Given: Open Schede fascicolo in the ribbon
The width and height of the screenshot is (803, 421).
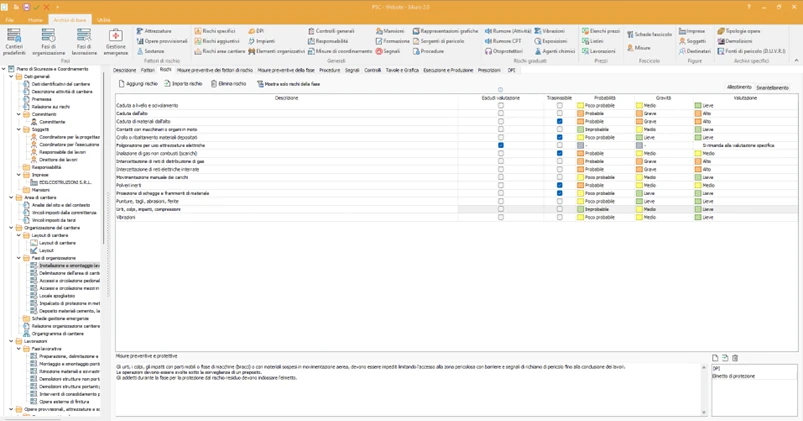Looking at the screenshot, I should pyautogui.click(x=649, y=34).
